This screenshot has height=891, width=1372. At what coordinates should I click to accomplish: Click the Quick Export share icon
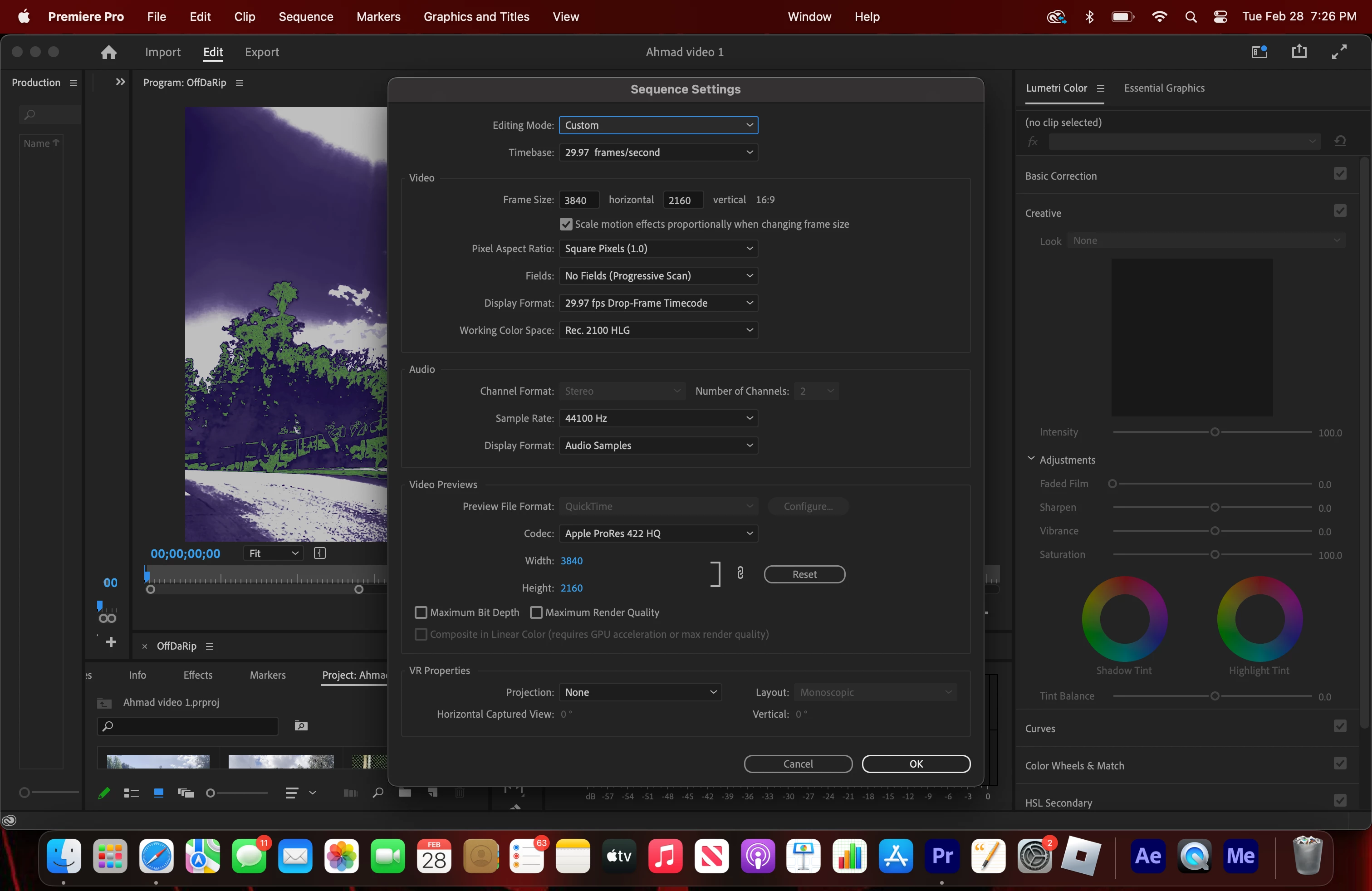[1299, 52]
